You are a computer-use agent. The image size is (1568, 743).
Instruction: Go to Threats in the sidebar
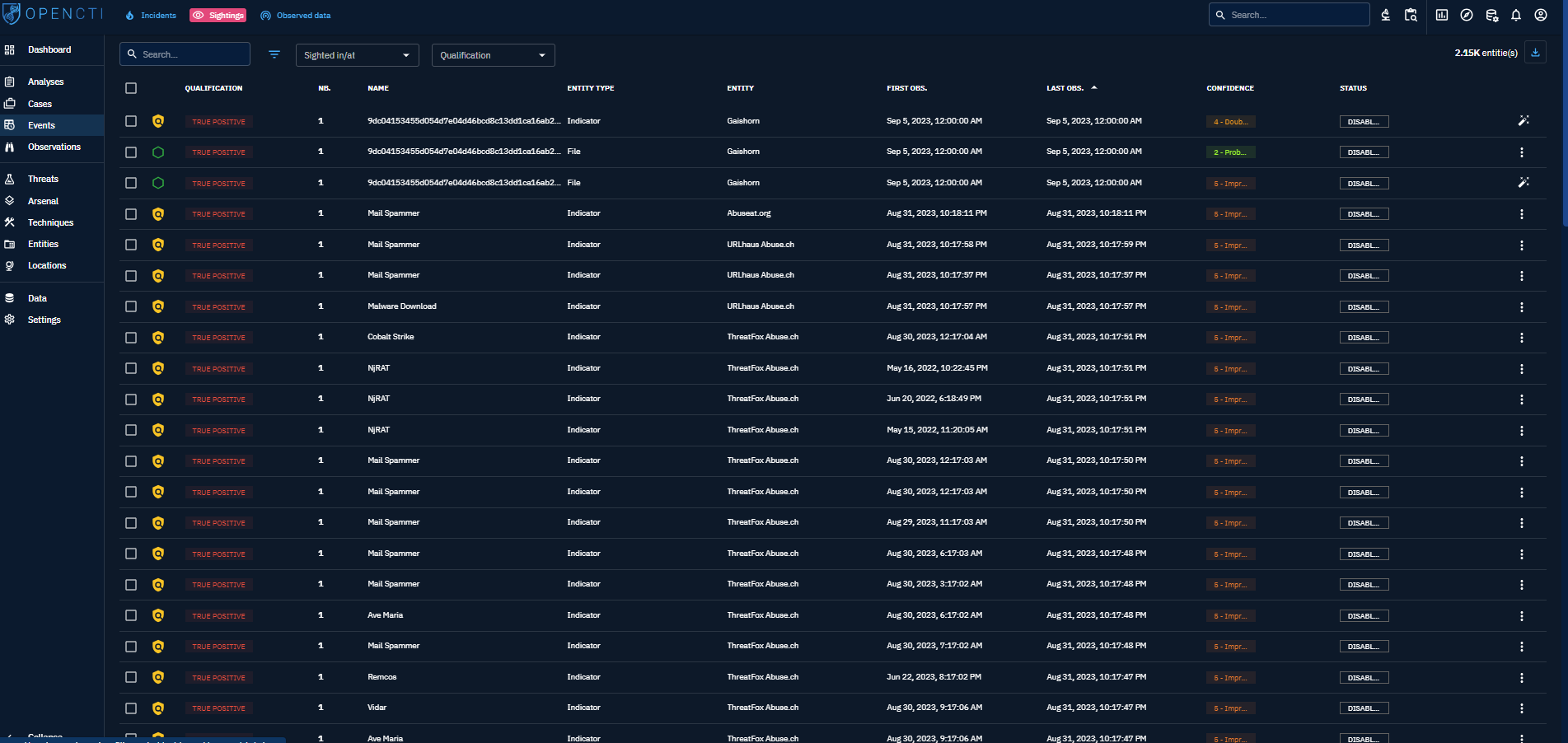click(x=43, y=179)
